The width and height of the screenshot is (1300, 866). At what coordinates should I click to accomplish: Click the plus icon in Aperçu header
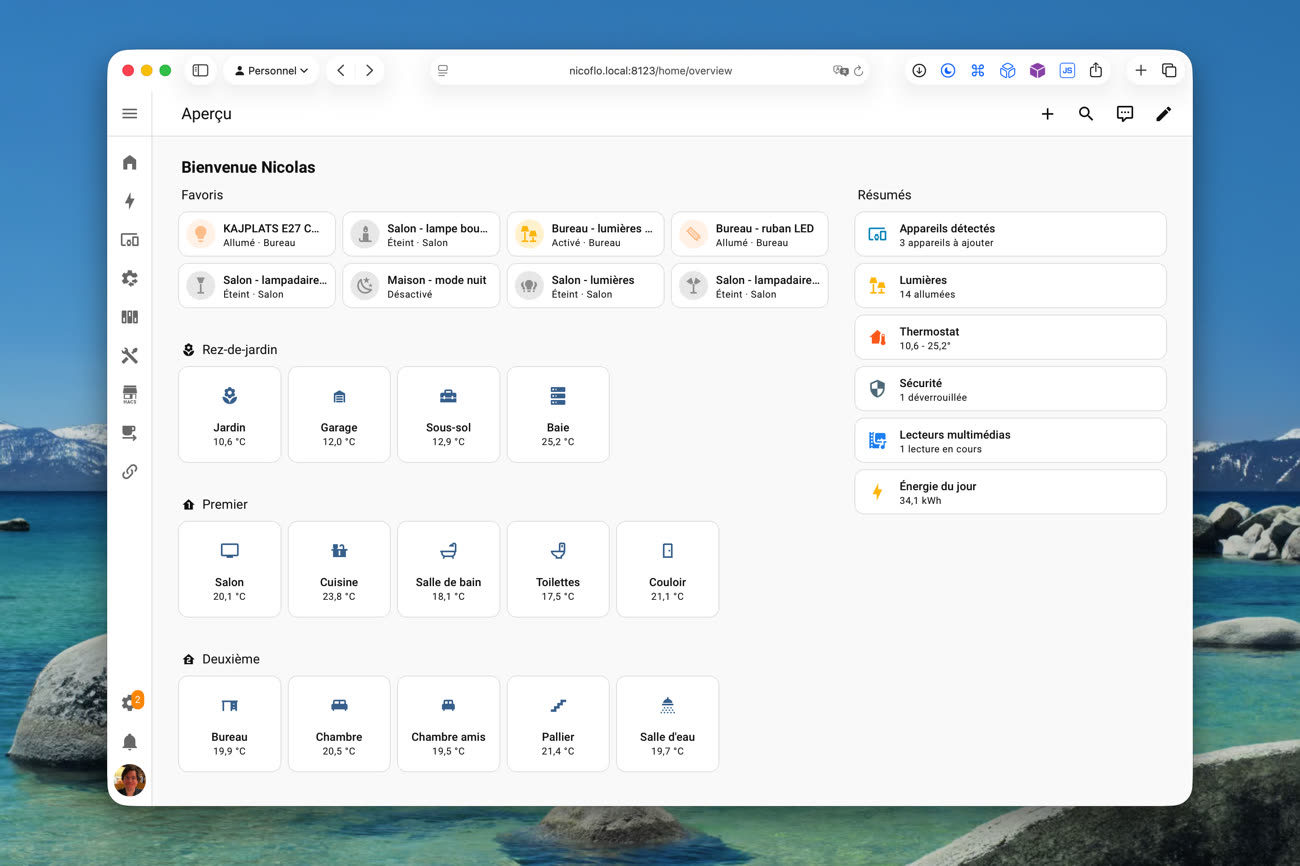[1047, 114]
